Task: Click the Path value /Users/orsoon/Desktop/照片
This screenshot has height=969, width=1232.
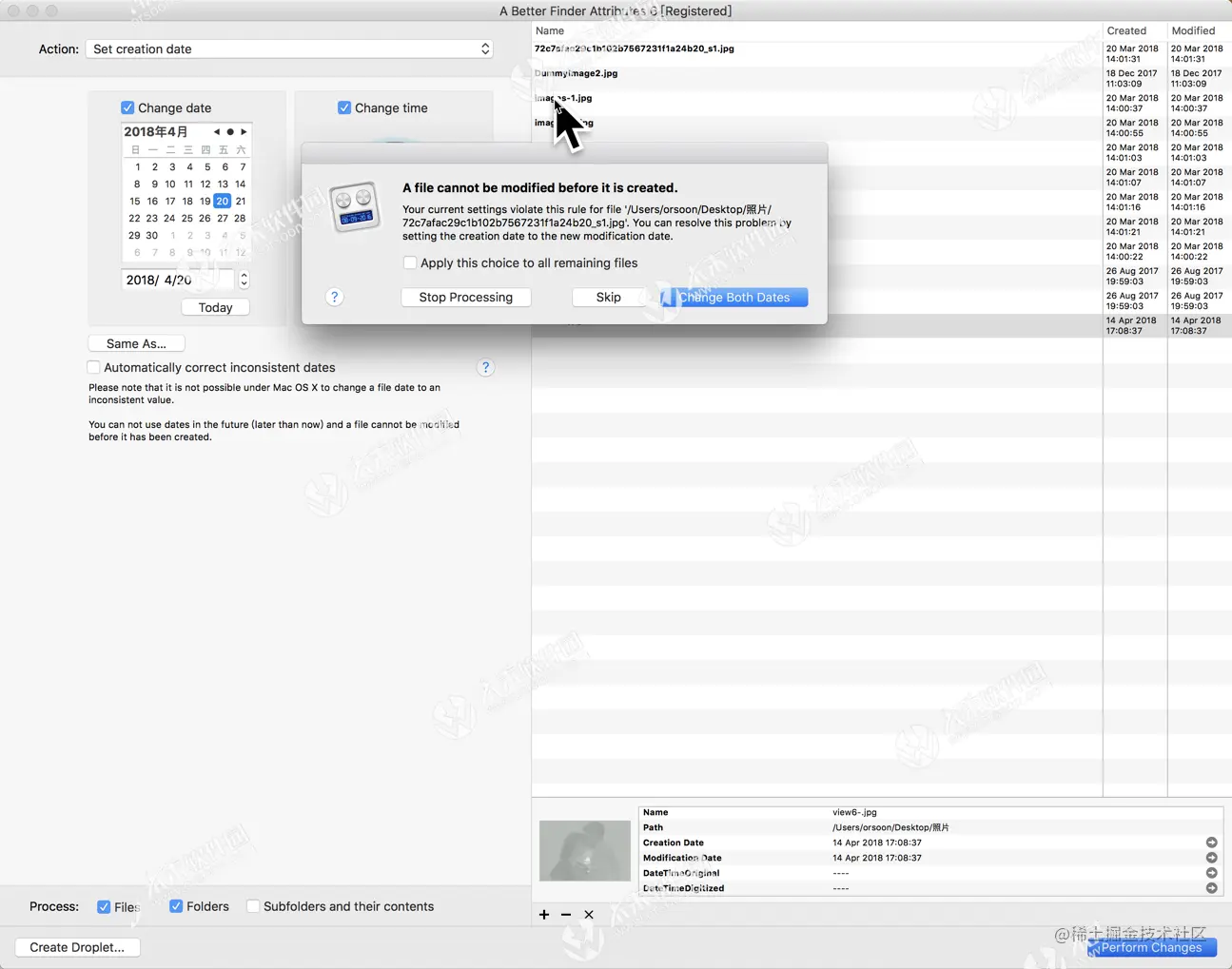Action: [x=890, y=827]
